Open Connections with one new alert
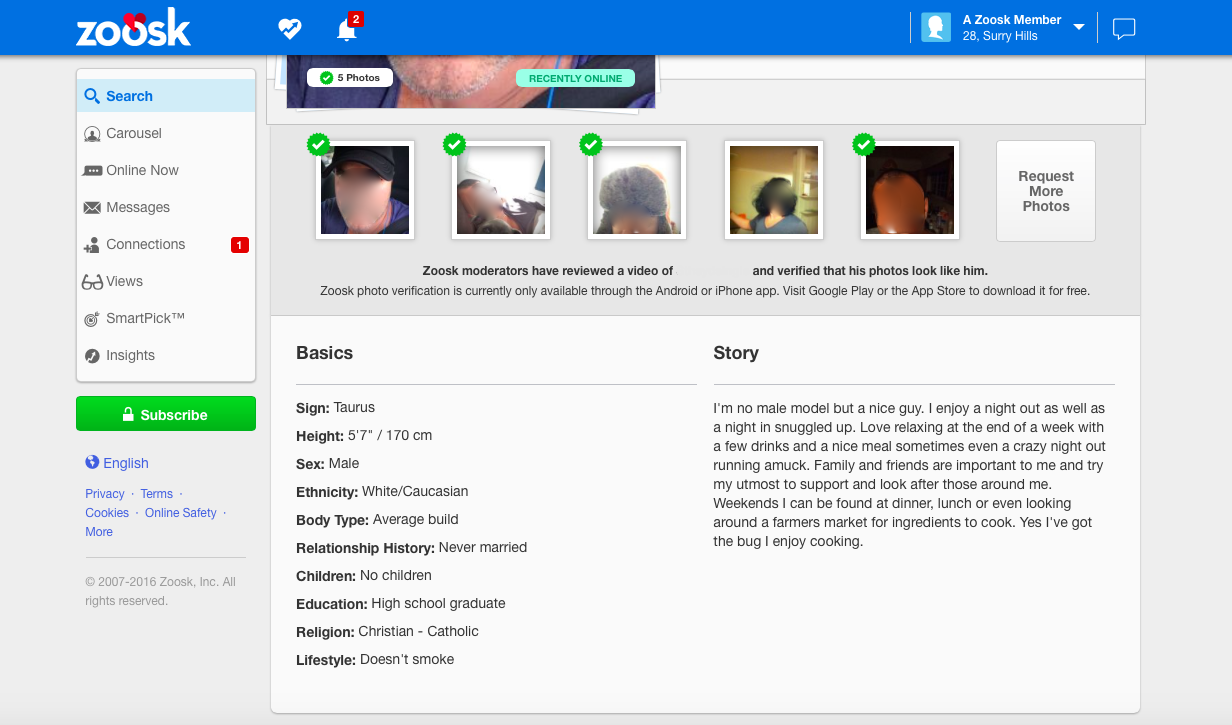The height and width of the screenshot is (725, 1232). tap(146, 244)
